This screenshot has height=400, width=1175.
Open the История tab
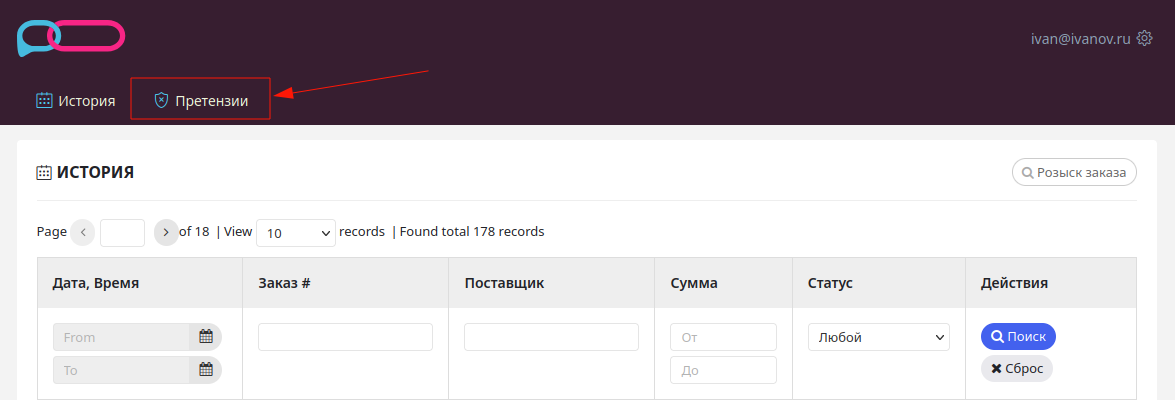click(76, 100)
